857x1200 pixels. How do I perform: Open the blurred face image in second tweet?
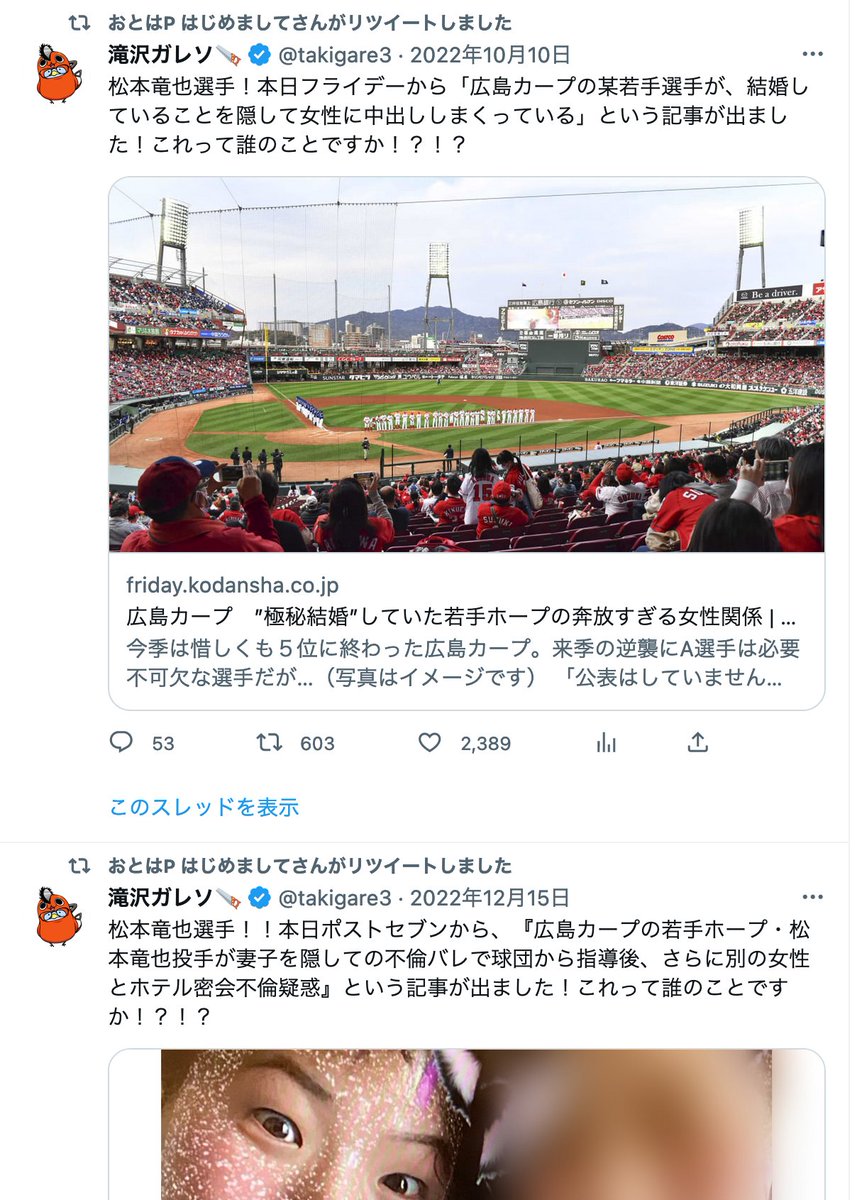click(467, 1124)
